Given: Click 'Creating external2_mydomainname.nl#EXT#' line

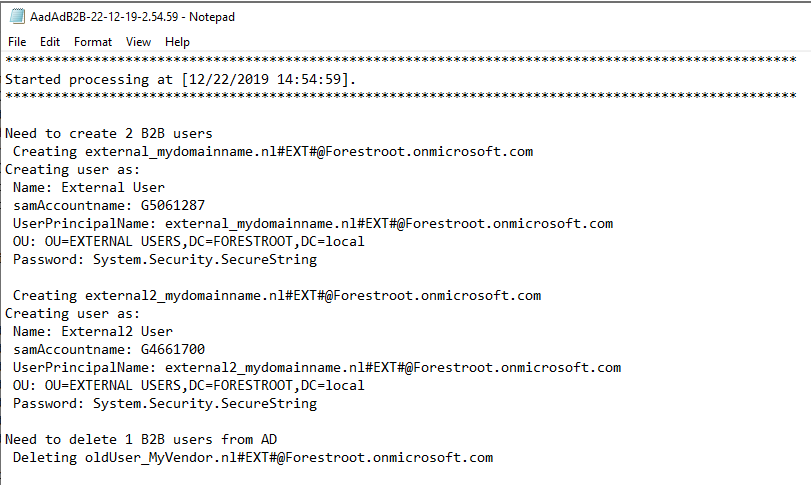Looking at the screenshot, I should [277, 296].
